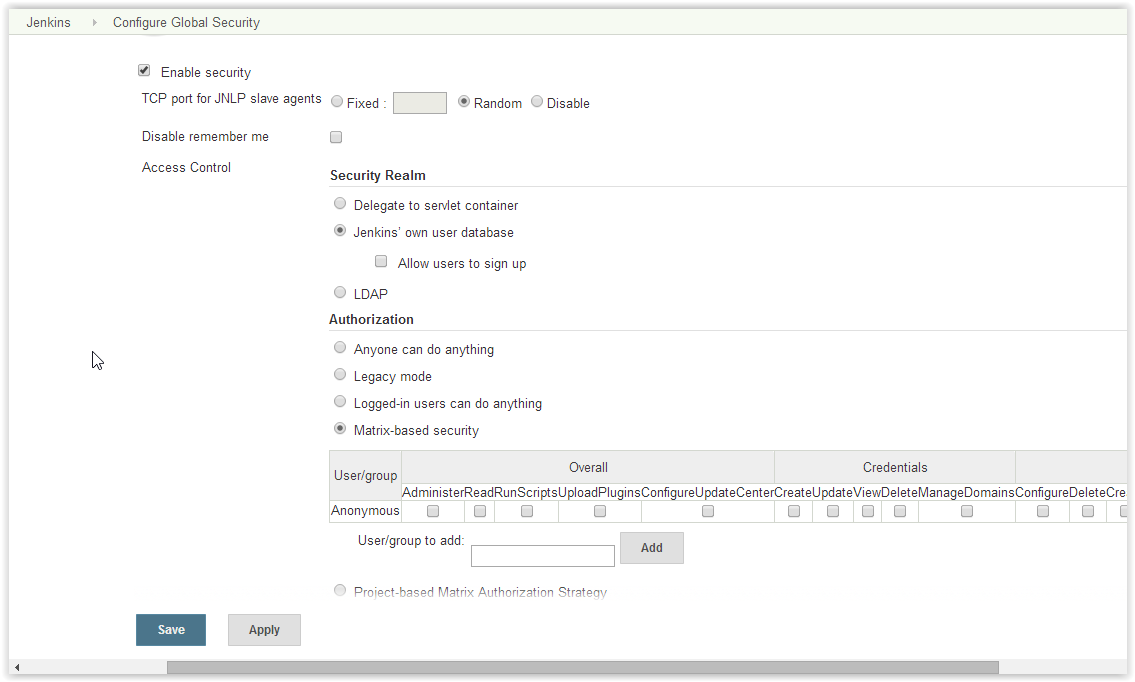1135x682 pixels.
Task: Click the ConfigureUpdateCenter column header
Action: pyautogui.click(x=708, y=492)
